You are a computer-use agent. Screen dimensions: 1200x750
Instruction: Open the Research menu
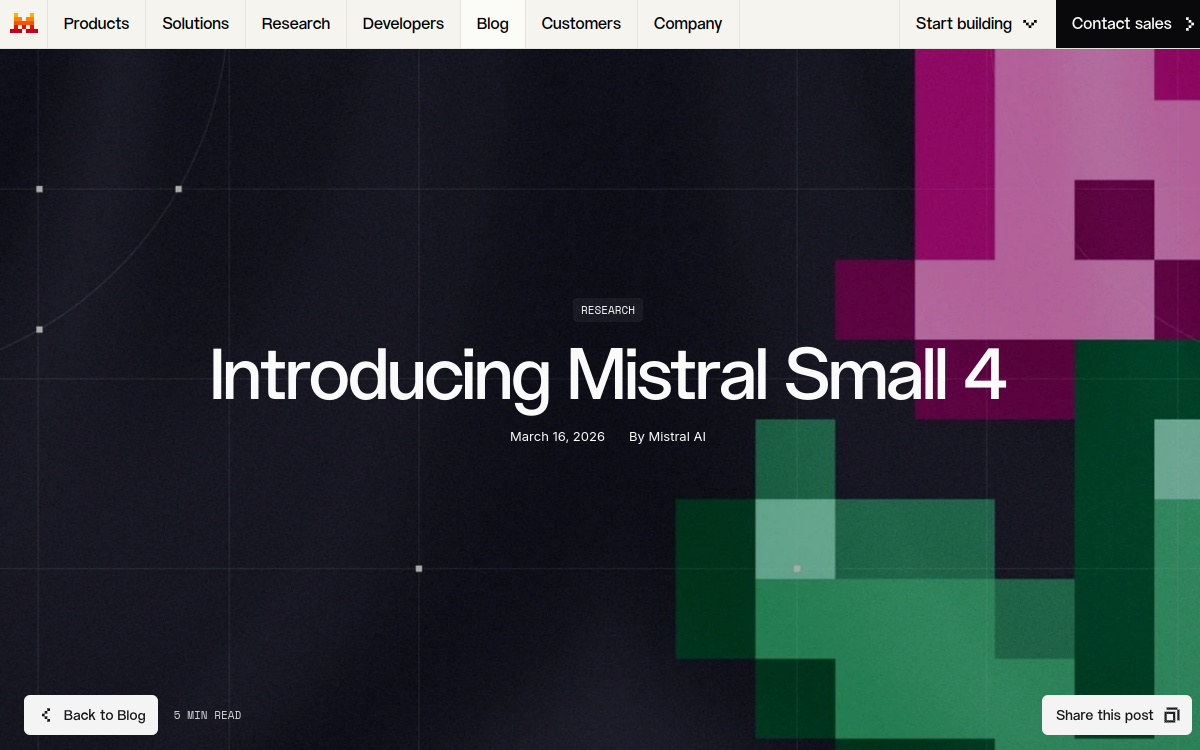(296, 24)
